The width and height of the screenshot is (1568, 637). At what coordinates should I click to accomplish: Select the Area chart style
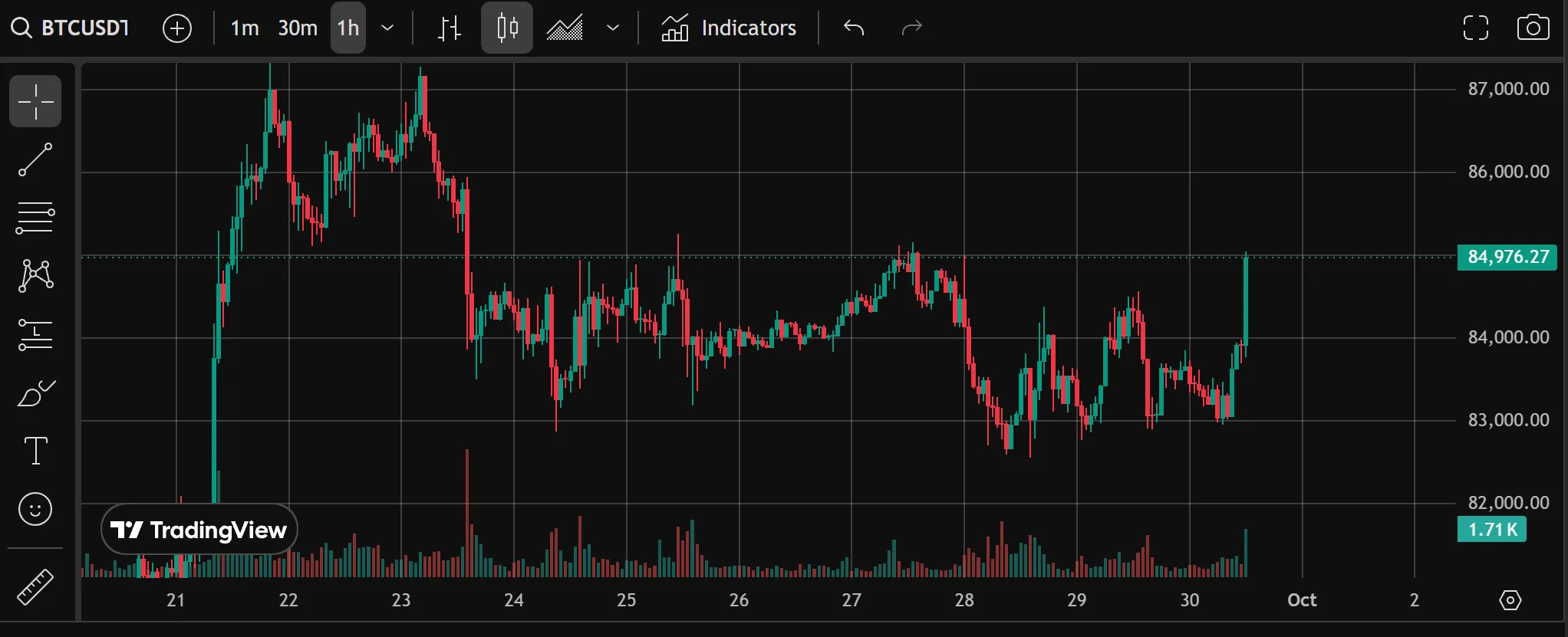tap(565, 28)
